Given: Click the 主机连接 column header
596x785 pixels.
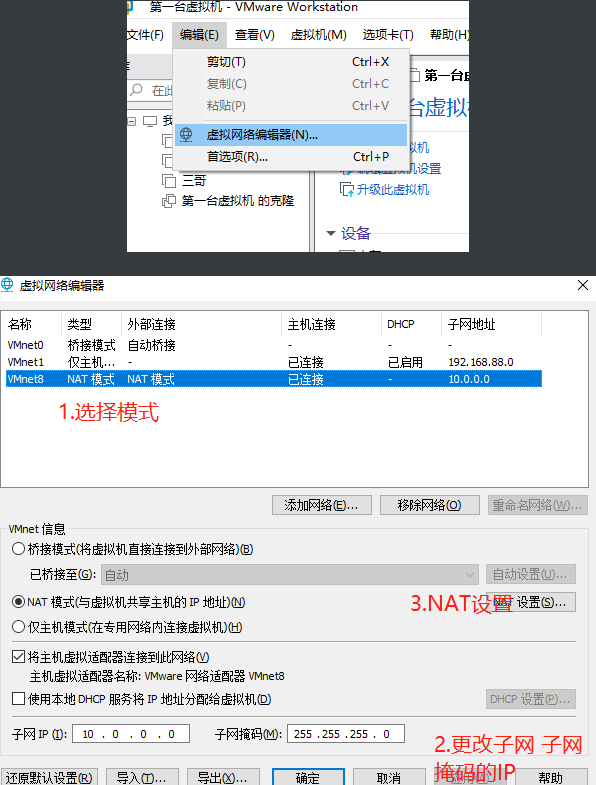Looking at the screenshot, I should pyautogui.click(x=332, y=324).
